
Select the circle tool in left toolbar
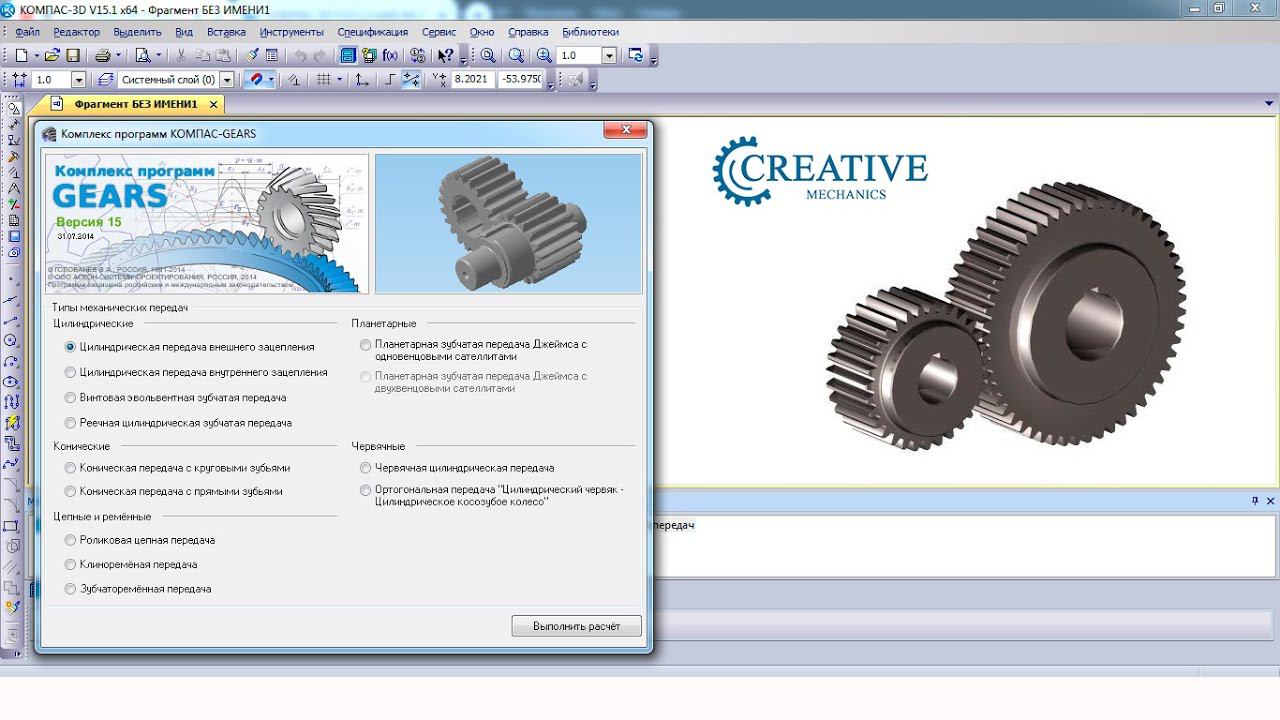tap(12, 340)
